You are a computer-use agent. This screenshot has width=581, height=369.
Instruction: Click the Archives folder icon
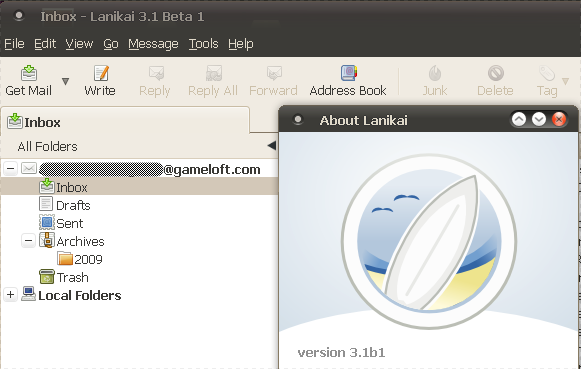(47, 240)
